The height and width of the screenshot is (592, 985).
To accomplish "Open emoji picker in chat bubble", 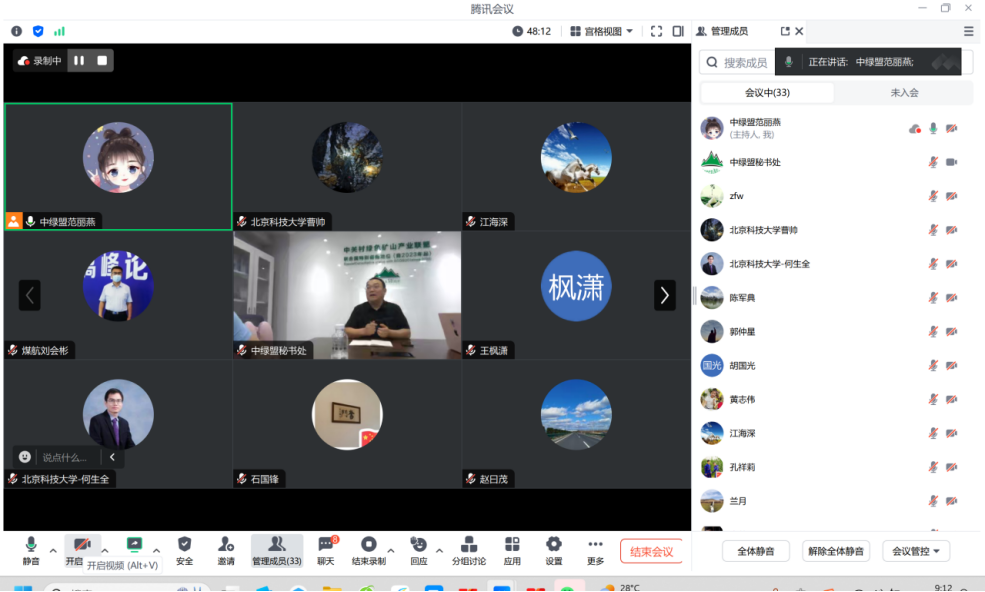I will coord(24,457).
